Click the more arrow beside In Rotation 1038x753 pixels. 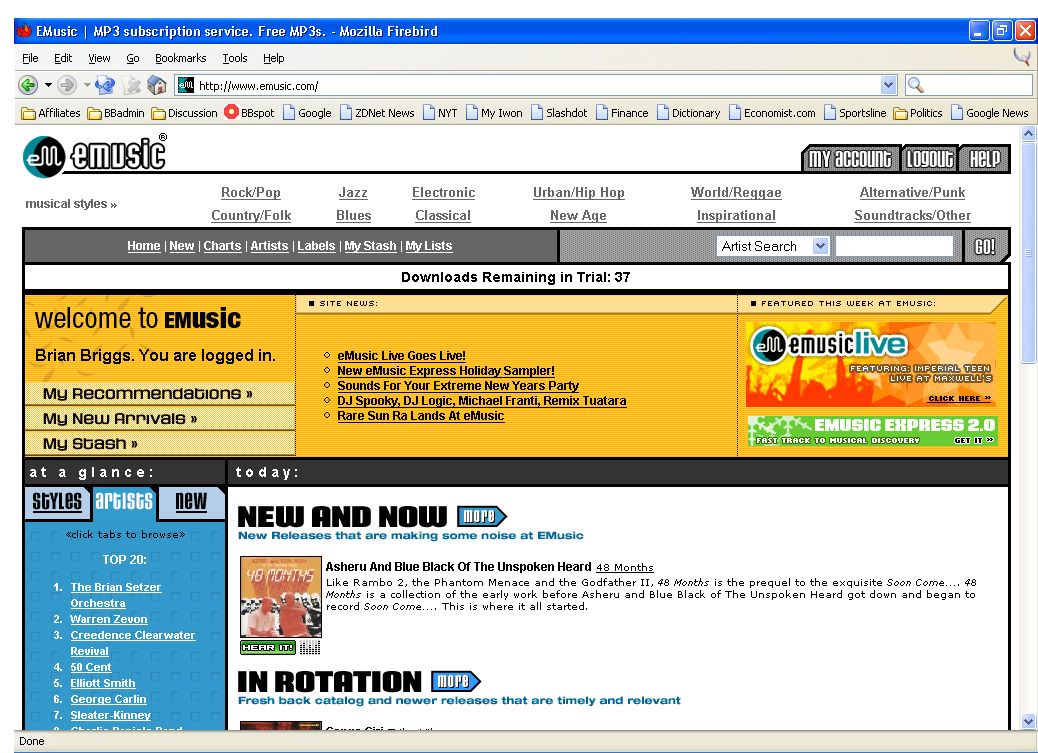click(455, 681)
